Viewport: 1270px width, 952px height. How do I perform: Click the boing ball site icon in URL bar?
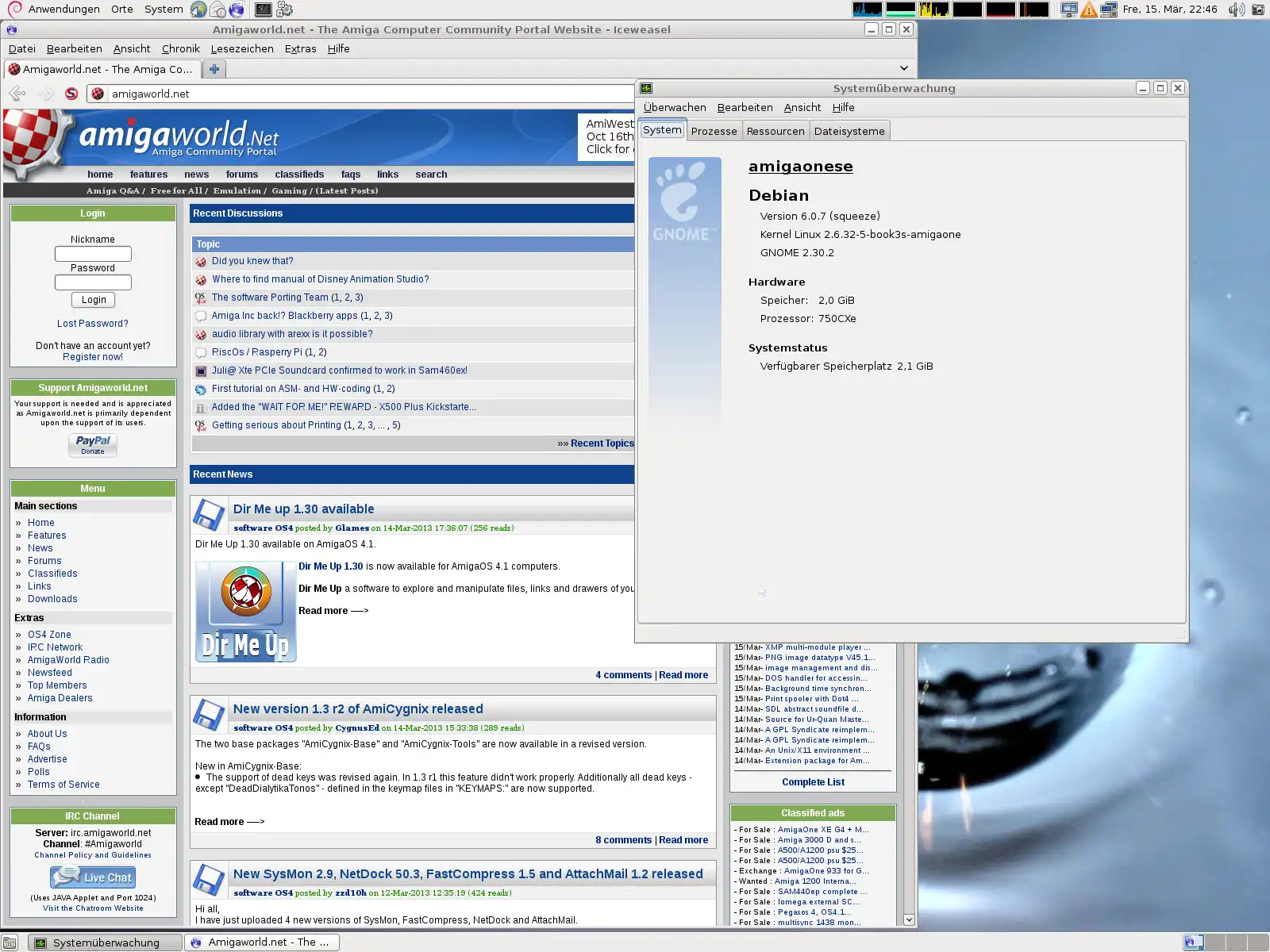click(x=98, y=94)
